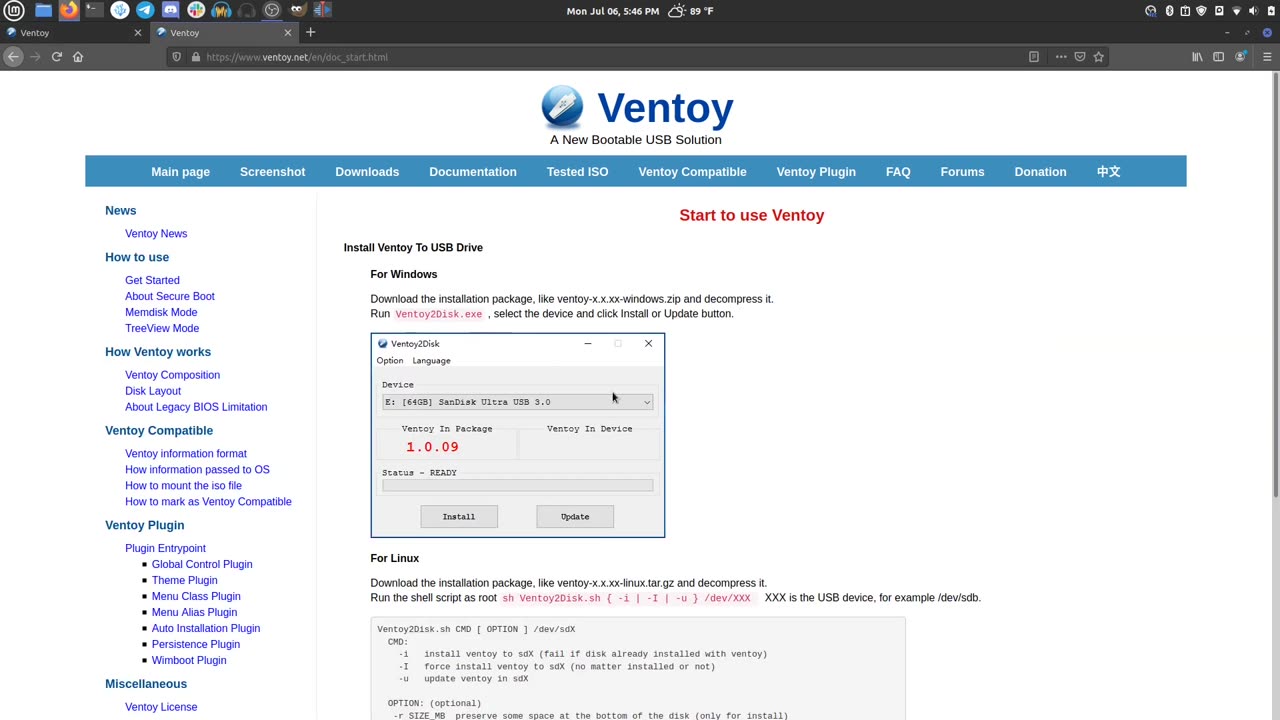This screenshot has height=720, width=1280.
Task: Open the About Legacy BIOS Limitation link
Action: click(196, 407)
